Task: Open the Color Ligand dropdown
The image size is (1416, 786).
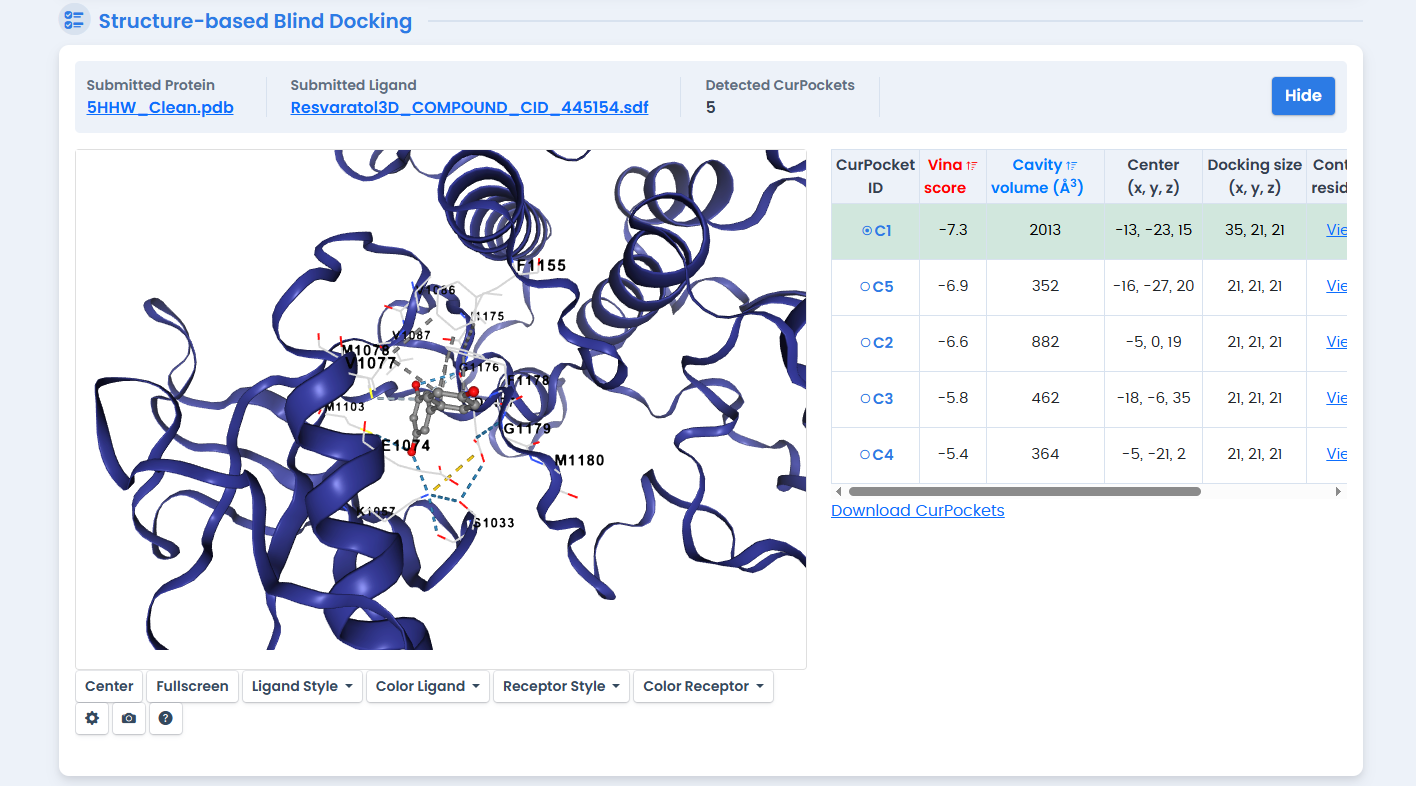Action: point(427,686)
